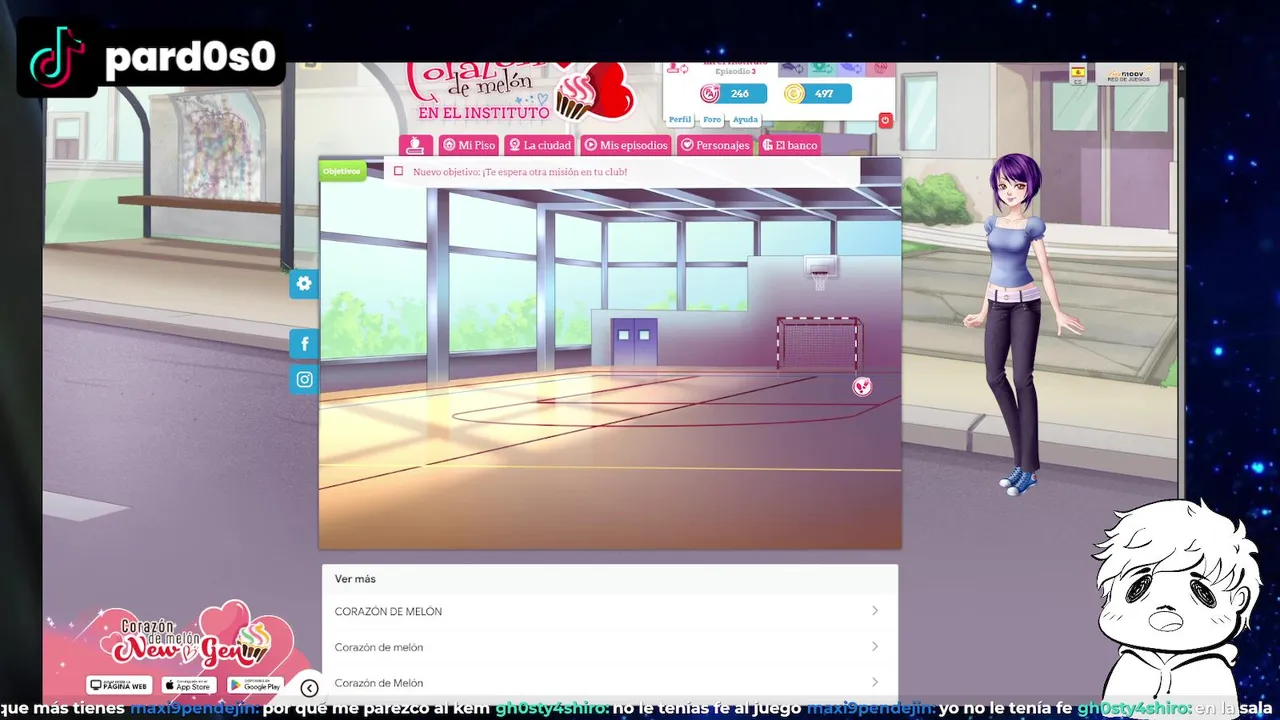Click the Corazón de melón cupcake logo

pyautogui.click(x=520, y=92)
